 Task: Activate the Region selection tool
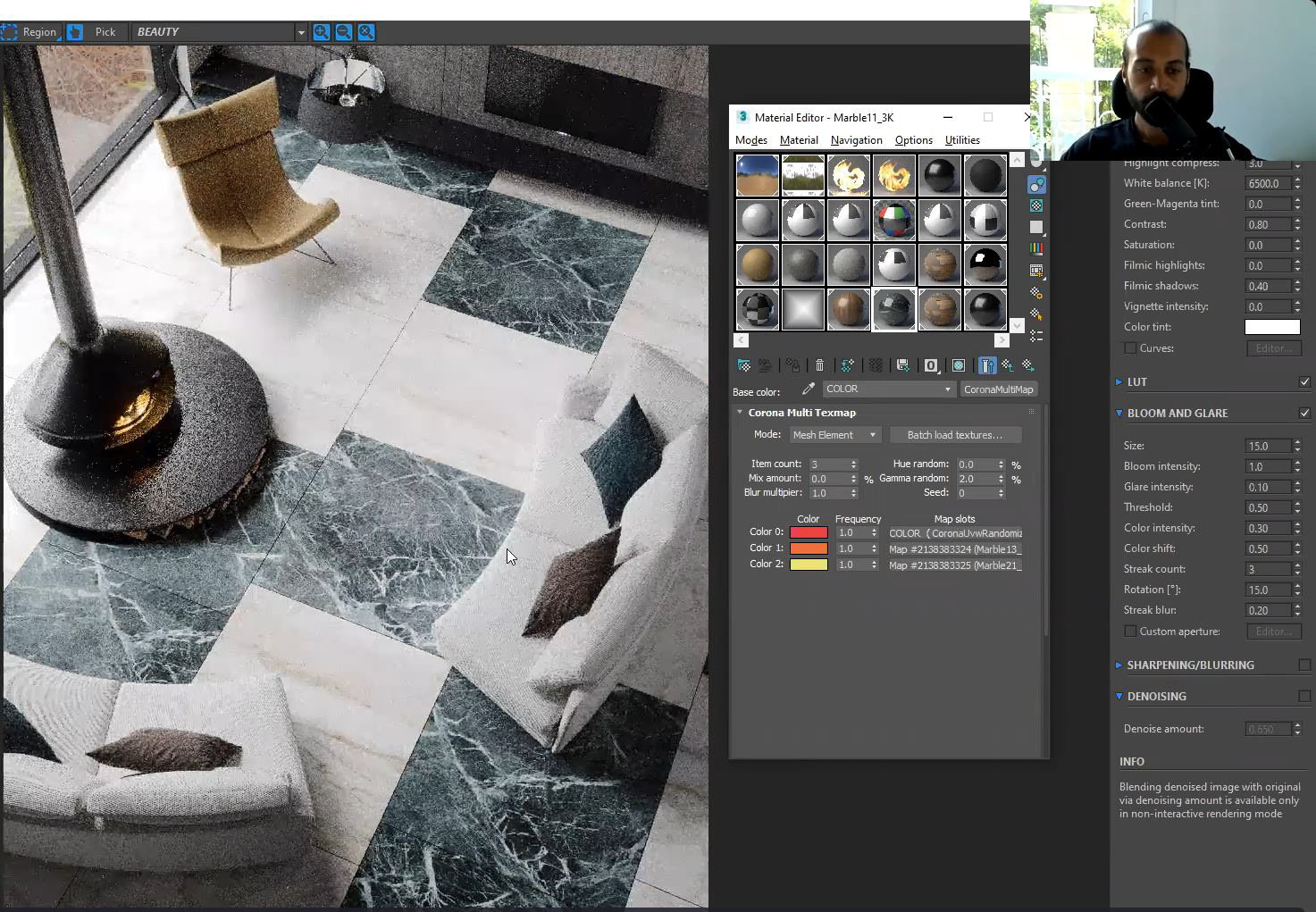tap(29, 32)
